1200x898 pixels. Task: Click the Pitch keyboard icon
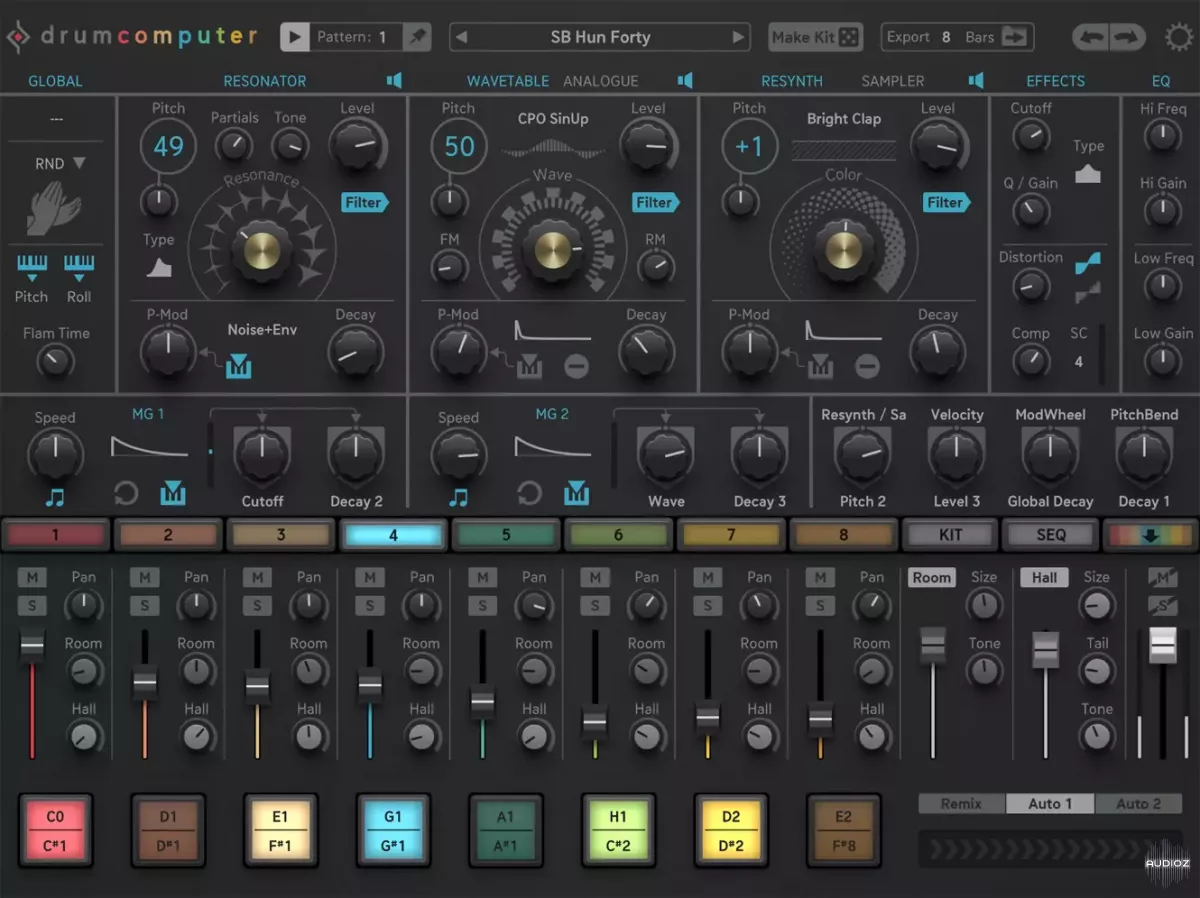[x=31, y=267]
